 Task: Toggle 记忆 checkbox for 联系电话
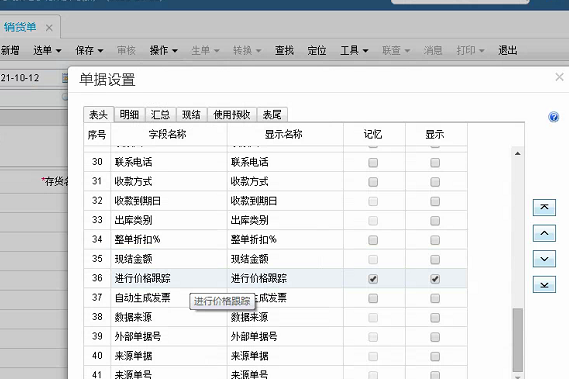(x=373, y=162)
